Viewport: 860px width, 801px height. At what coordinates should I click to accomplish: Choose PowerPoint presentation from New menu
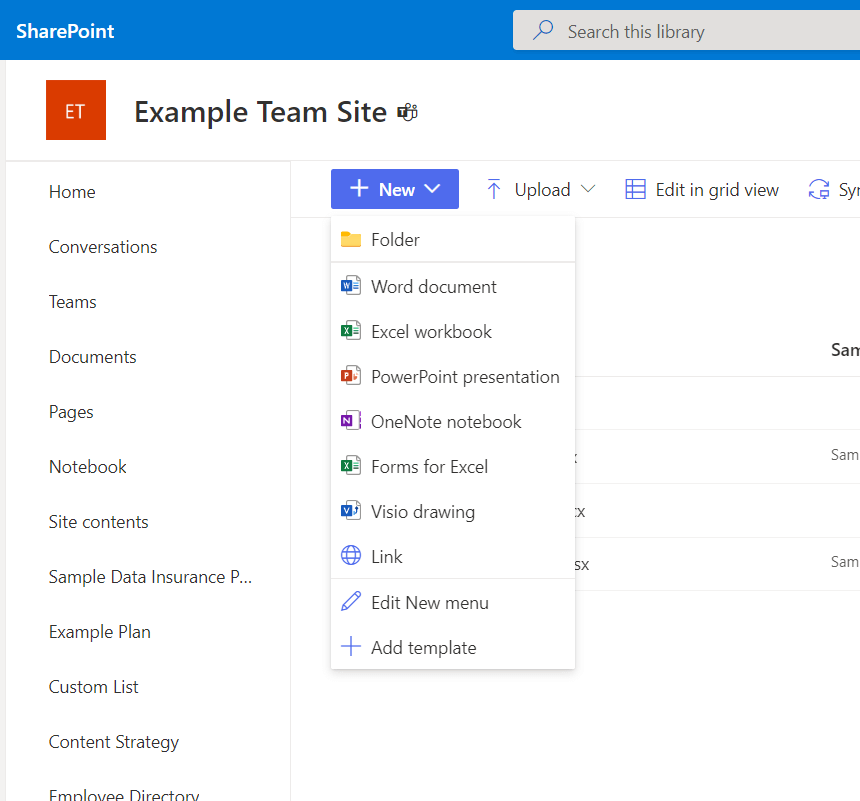[453, 376]
